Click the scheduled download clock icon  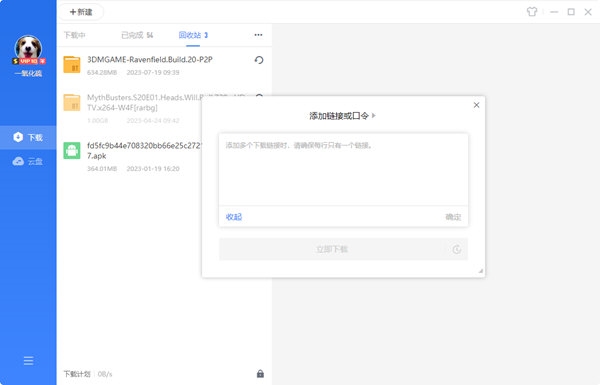pos(457,249)
